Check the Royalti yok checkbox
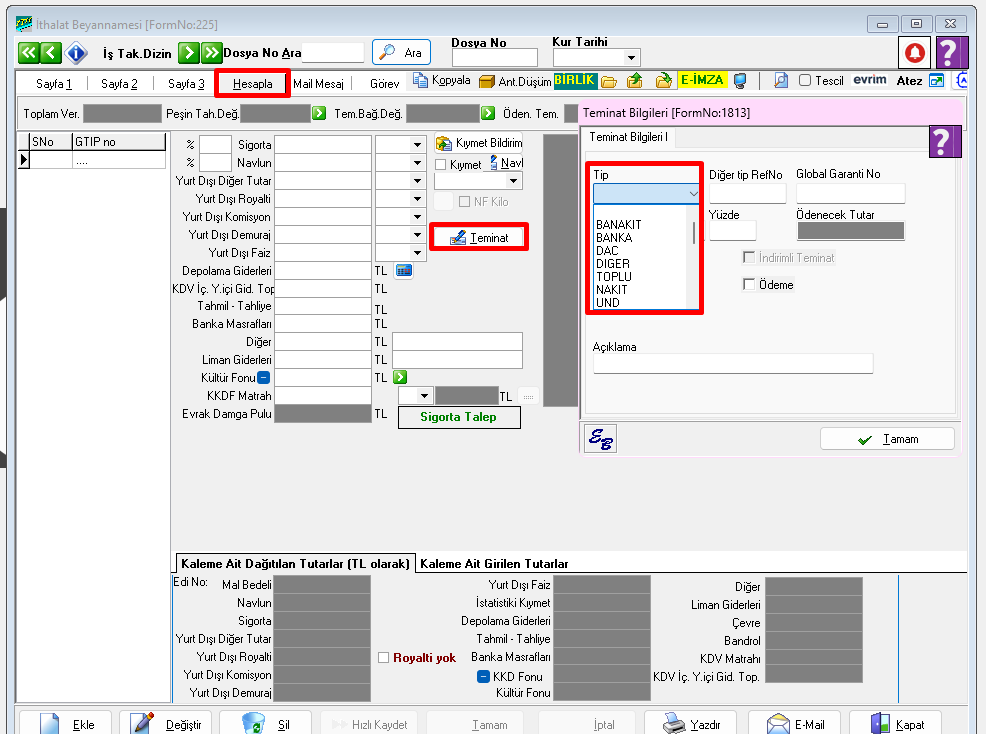Image resolution: width=986 pixels, height=734 pixels. (384, 658)
